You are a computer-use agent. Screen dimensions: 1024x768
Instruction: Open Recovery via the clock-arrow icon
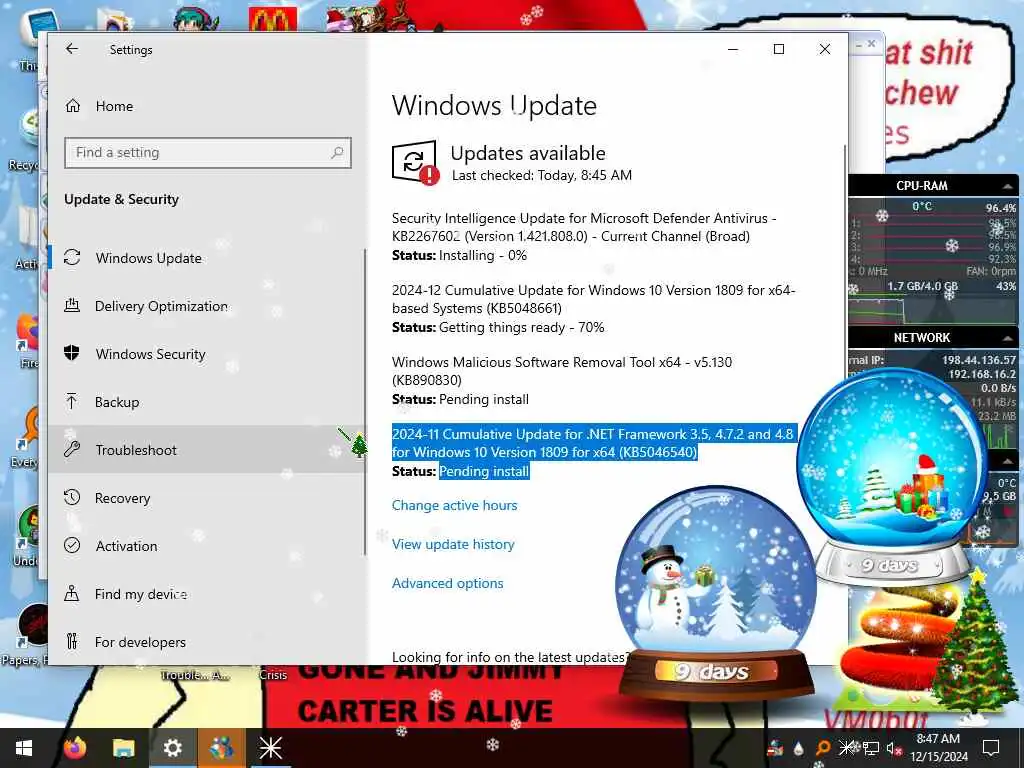(72, 498)
